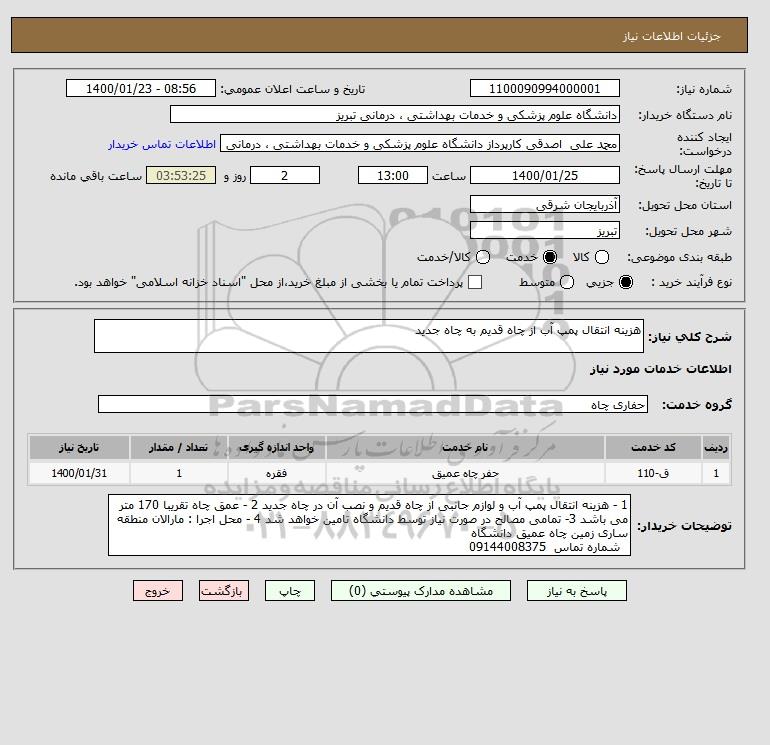
Task: Click the نام خدمت column header
Action: [465, 447]
